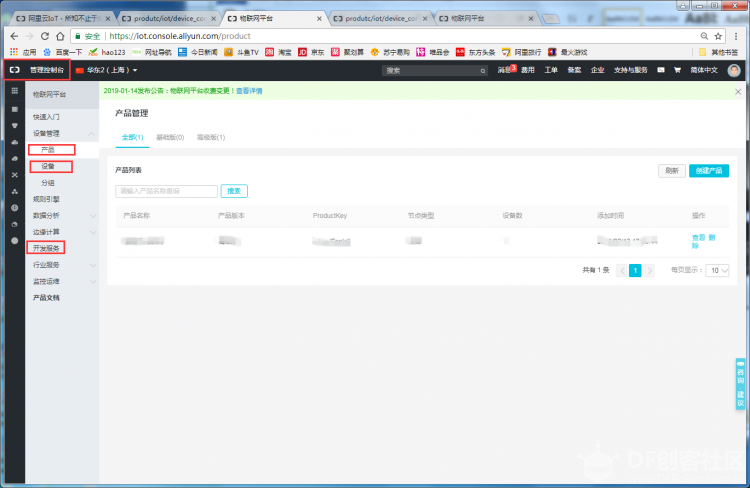Reload the page with the refresh icon
This screenshot has width=750, height=488.
(x=44, y=36)
